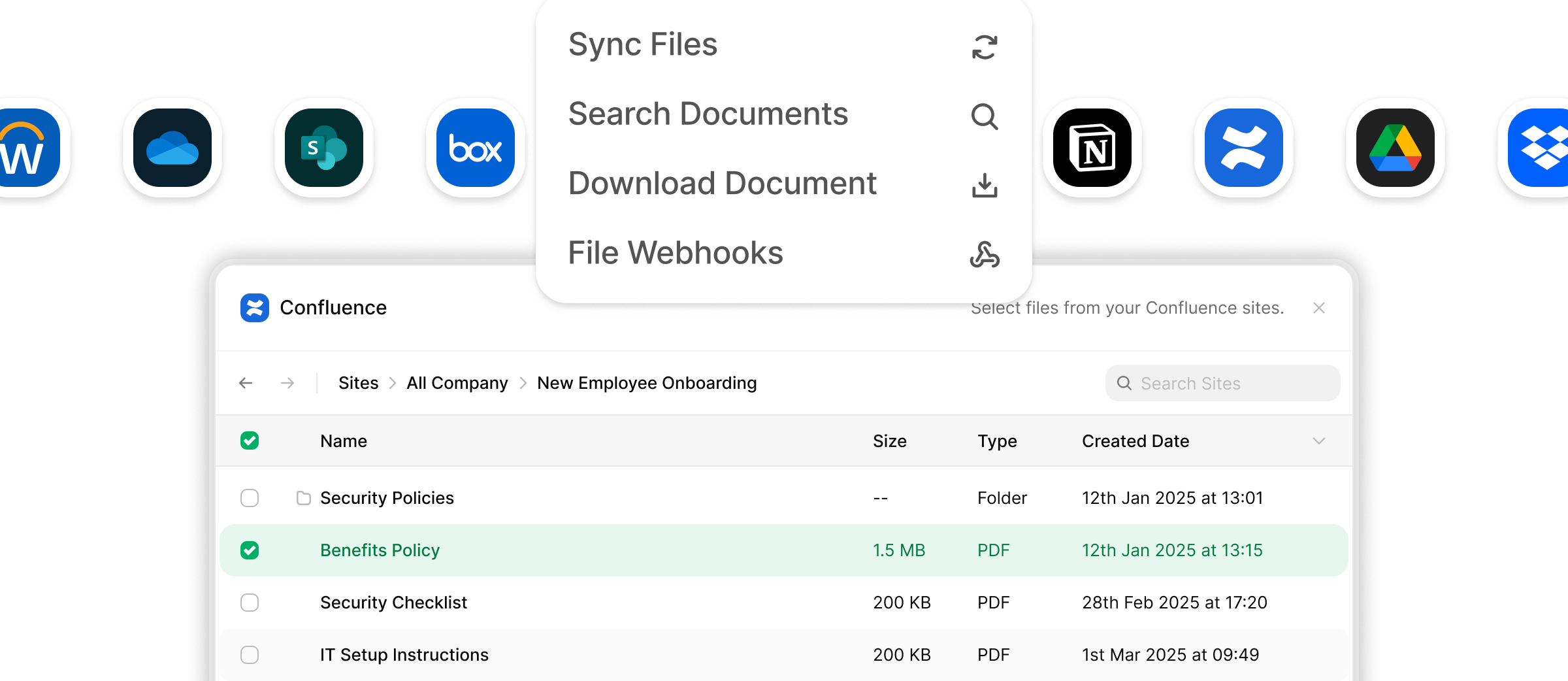1568x681 pixels.
Task: Close the Confluence file picker
Action: click(x=1319, y=308)
